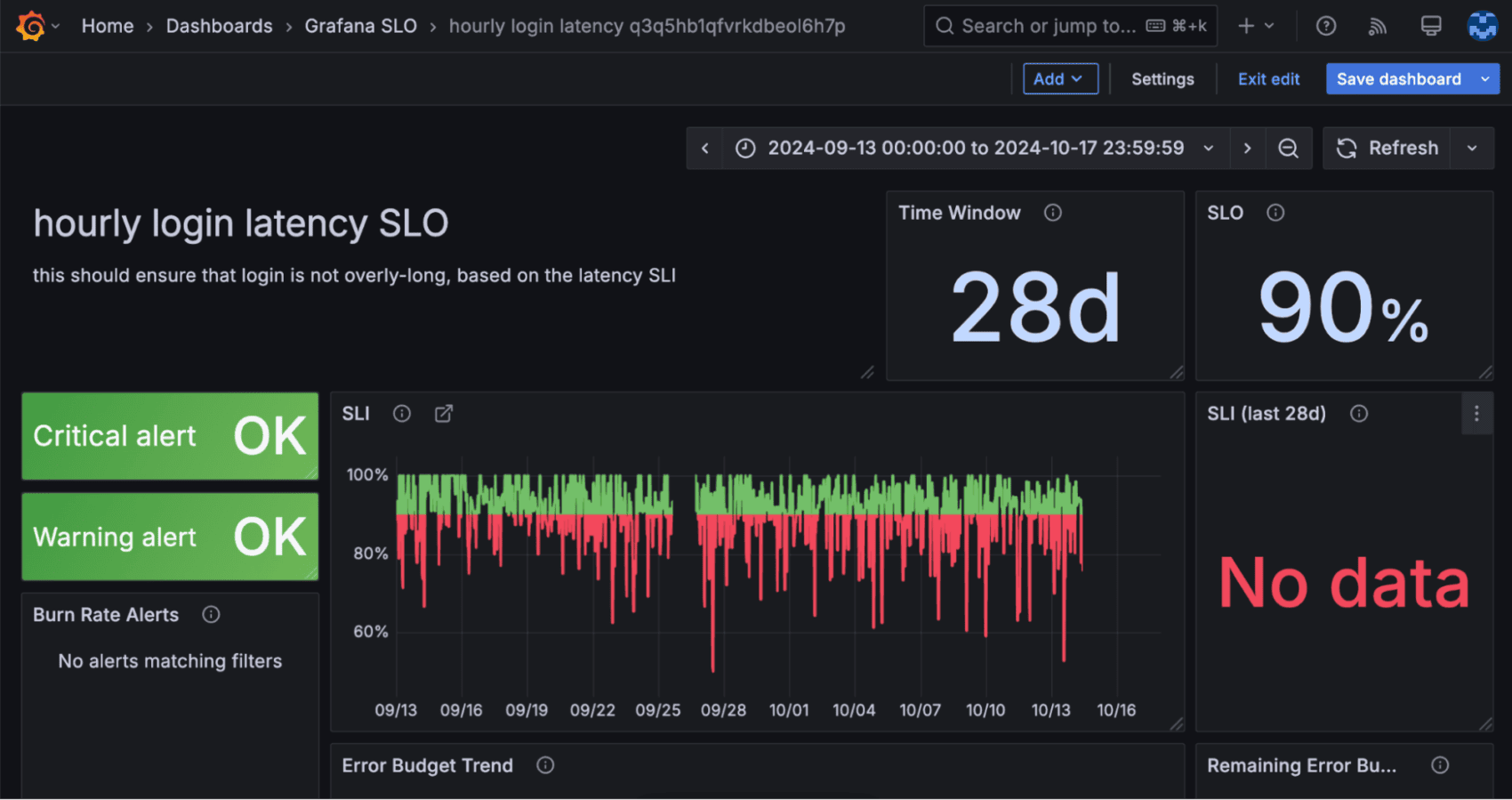
Task: Show info for Burn Rate Alerts
Action: (x=211, y=614)
